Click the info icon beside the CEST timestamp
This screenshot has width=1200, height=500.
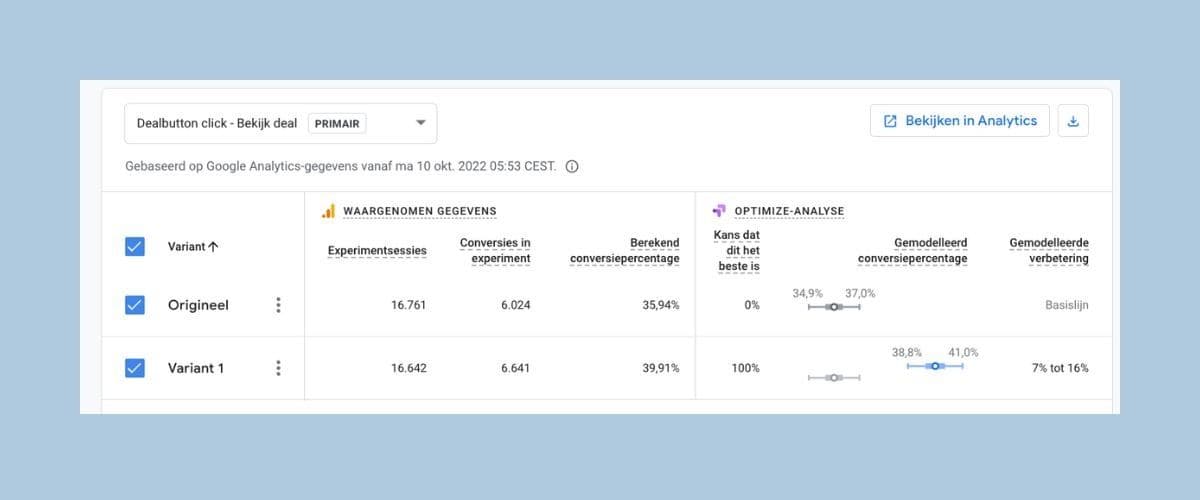click(x=572, y=166)
